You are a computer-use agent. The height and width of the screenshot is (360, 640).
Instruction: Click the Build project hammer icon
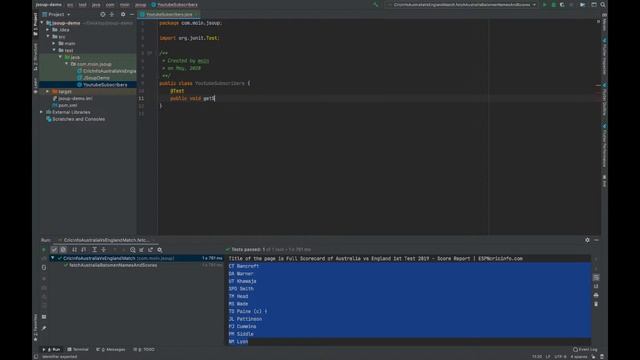pos(376,5)
